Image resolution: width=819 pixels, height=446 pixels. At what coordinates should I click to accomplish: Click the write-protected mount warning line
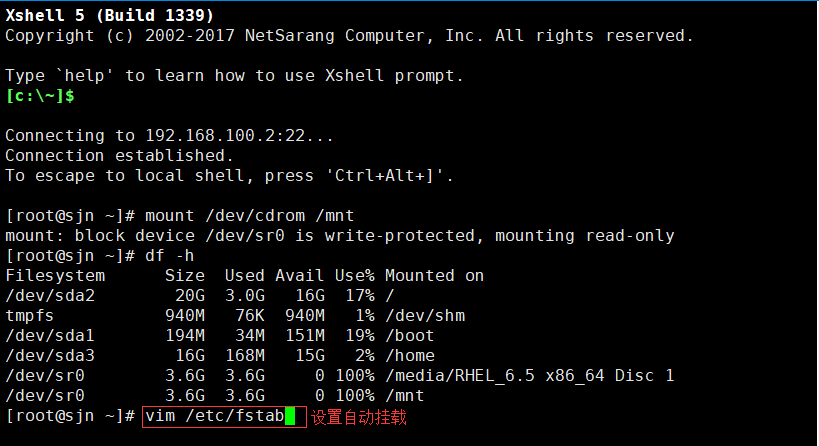click(340, 236)
